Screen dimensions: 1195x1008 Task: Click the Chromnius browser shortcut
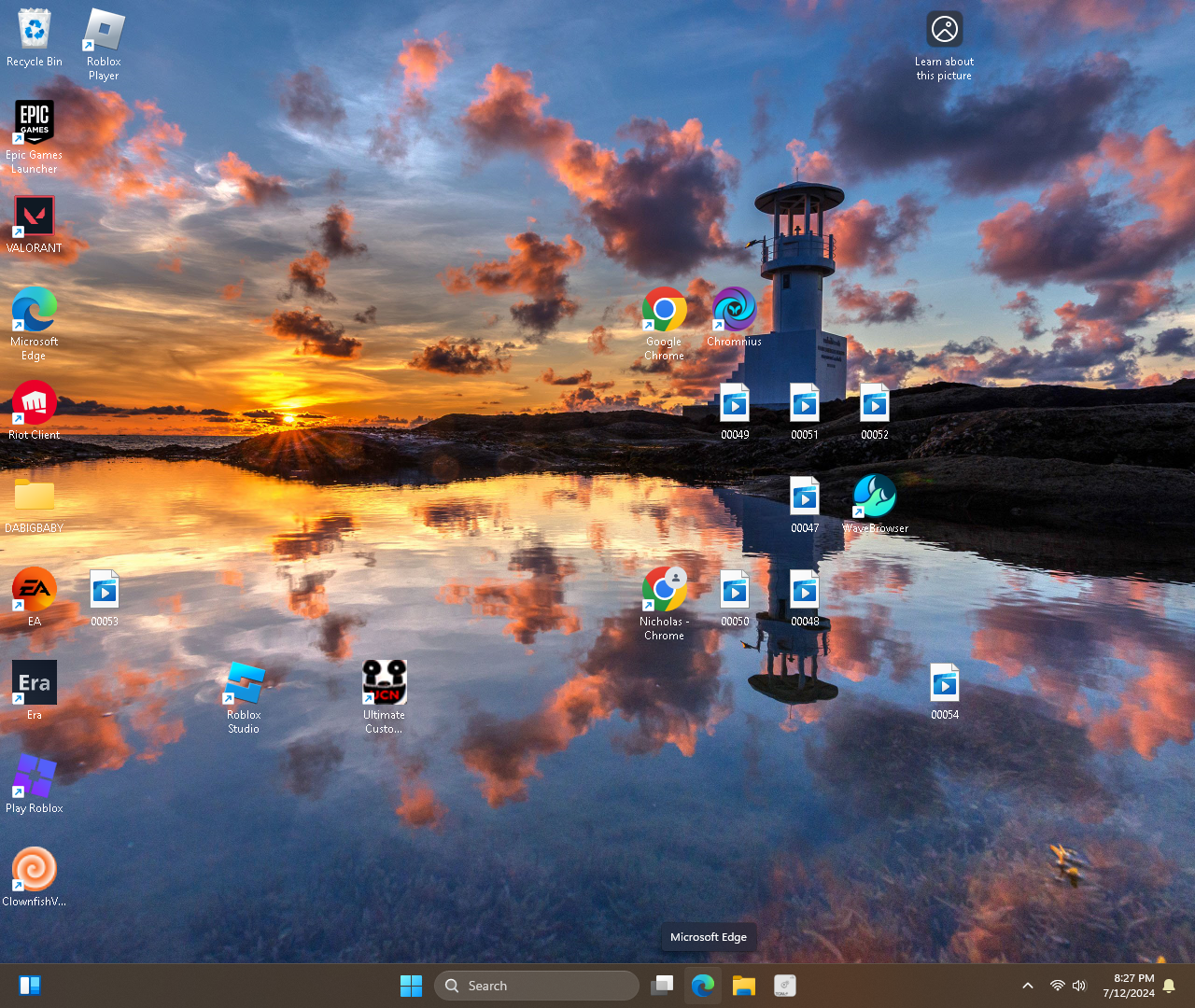click(734, 310)
